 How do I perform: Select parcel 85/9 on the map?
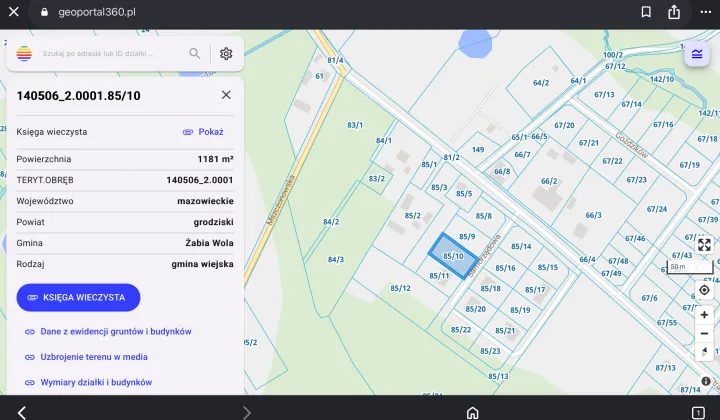467,237
